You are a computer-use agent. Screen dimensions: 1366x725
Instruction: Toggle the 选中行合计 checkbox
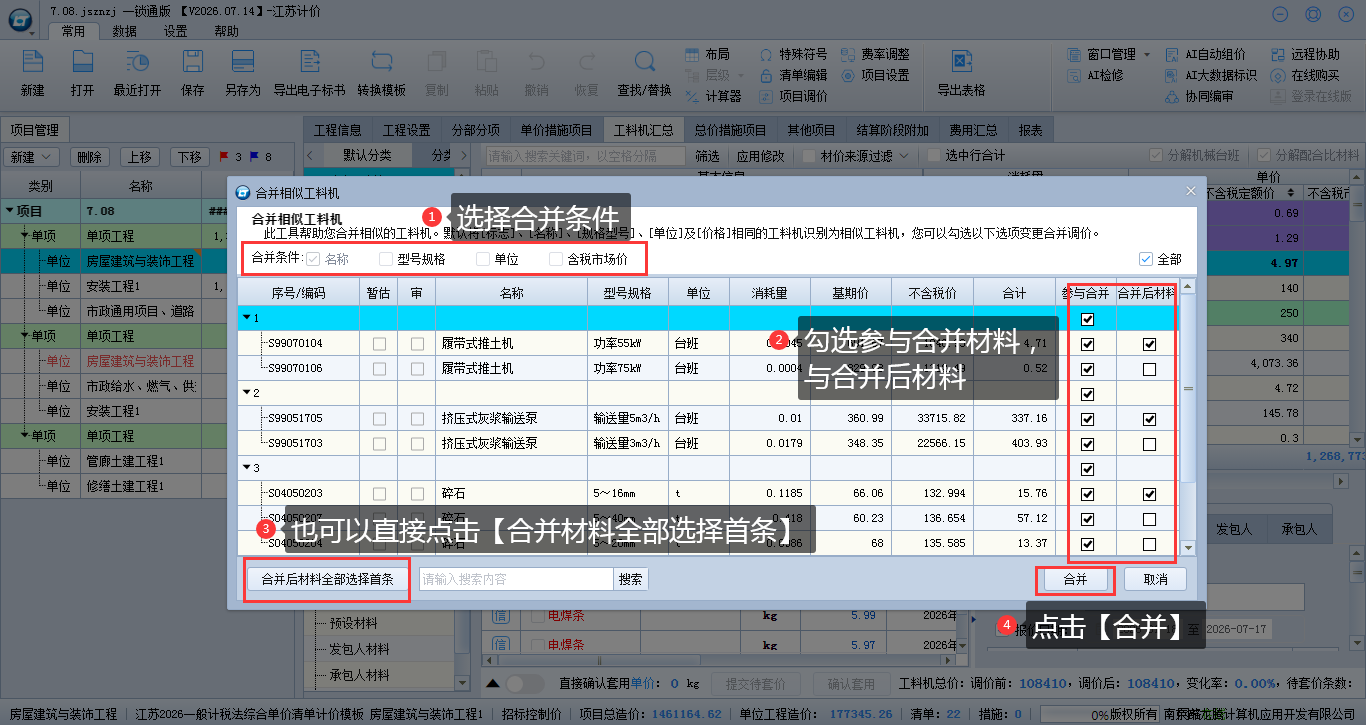pyautogui.click(x=934, y=156)
